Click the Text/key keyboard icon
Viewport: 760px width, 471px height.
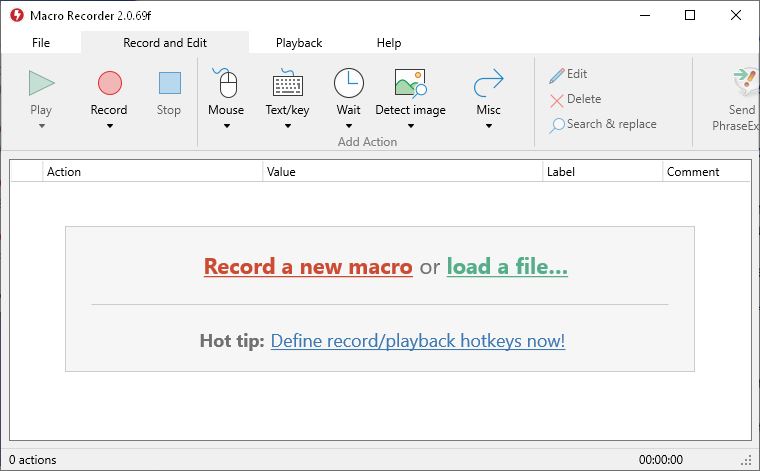click(287, 83)
